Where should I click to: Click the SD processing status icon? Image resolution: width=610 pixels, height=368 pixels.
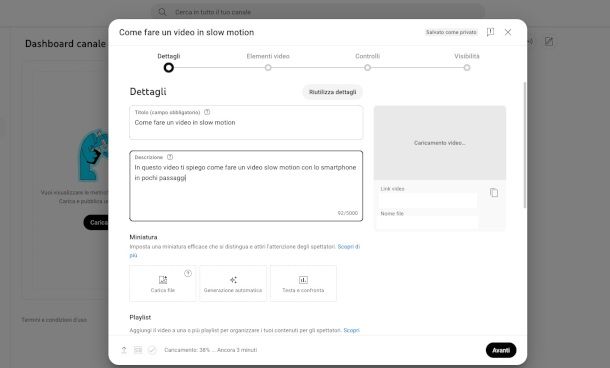point(138,350)
